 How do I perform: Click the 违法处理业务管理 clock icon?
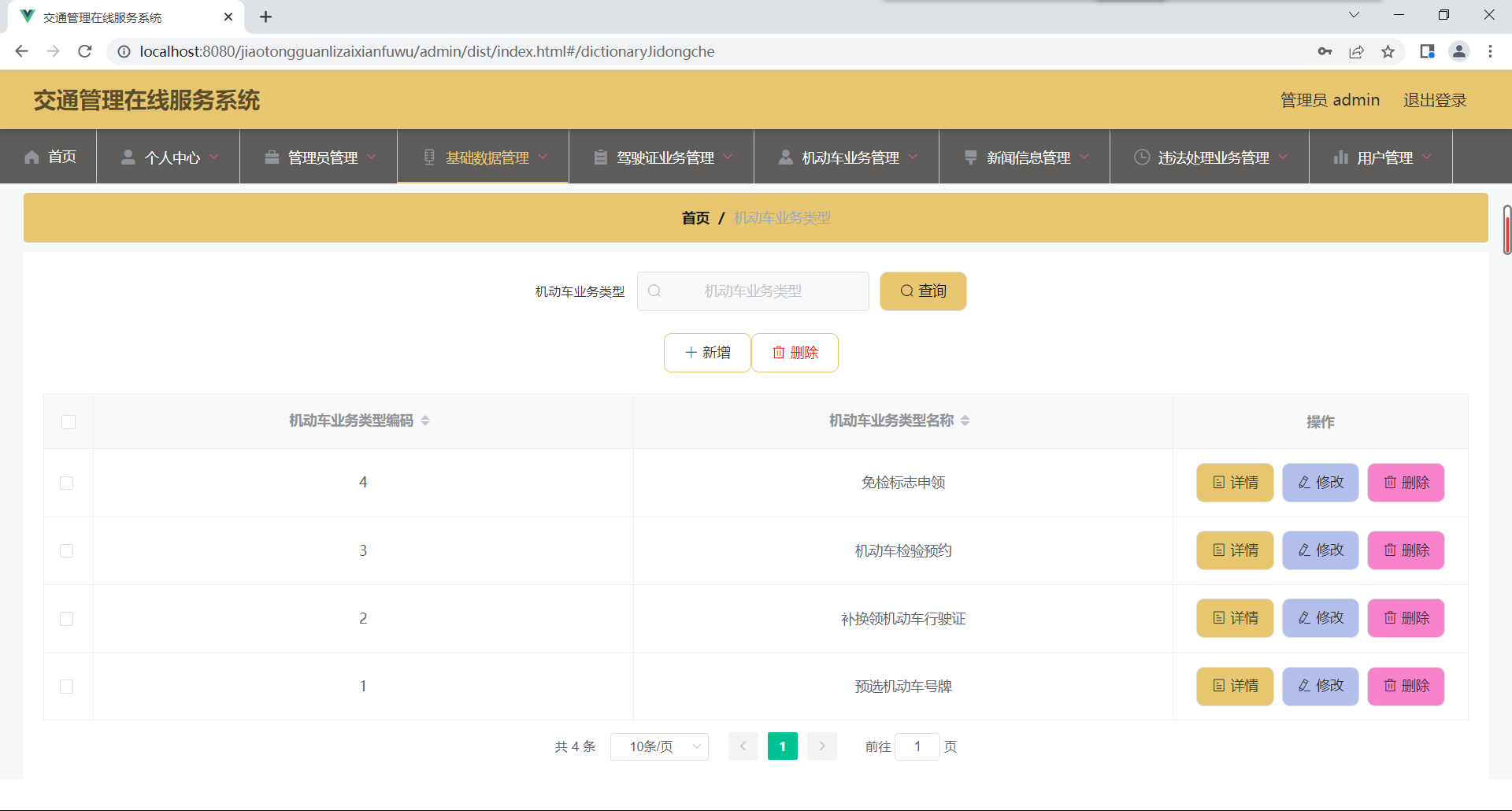click(1142, 157)
